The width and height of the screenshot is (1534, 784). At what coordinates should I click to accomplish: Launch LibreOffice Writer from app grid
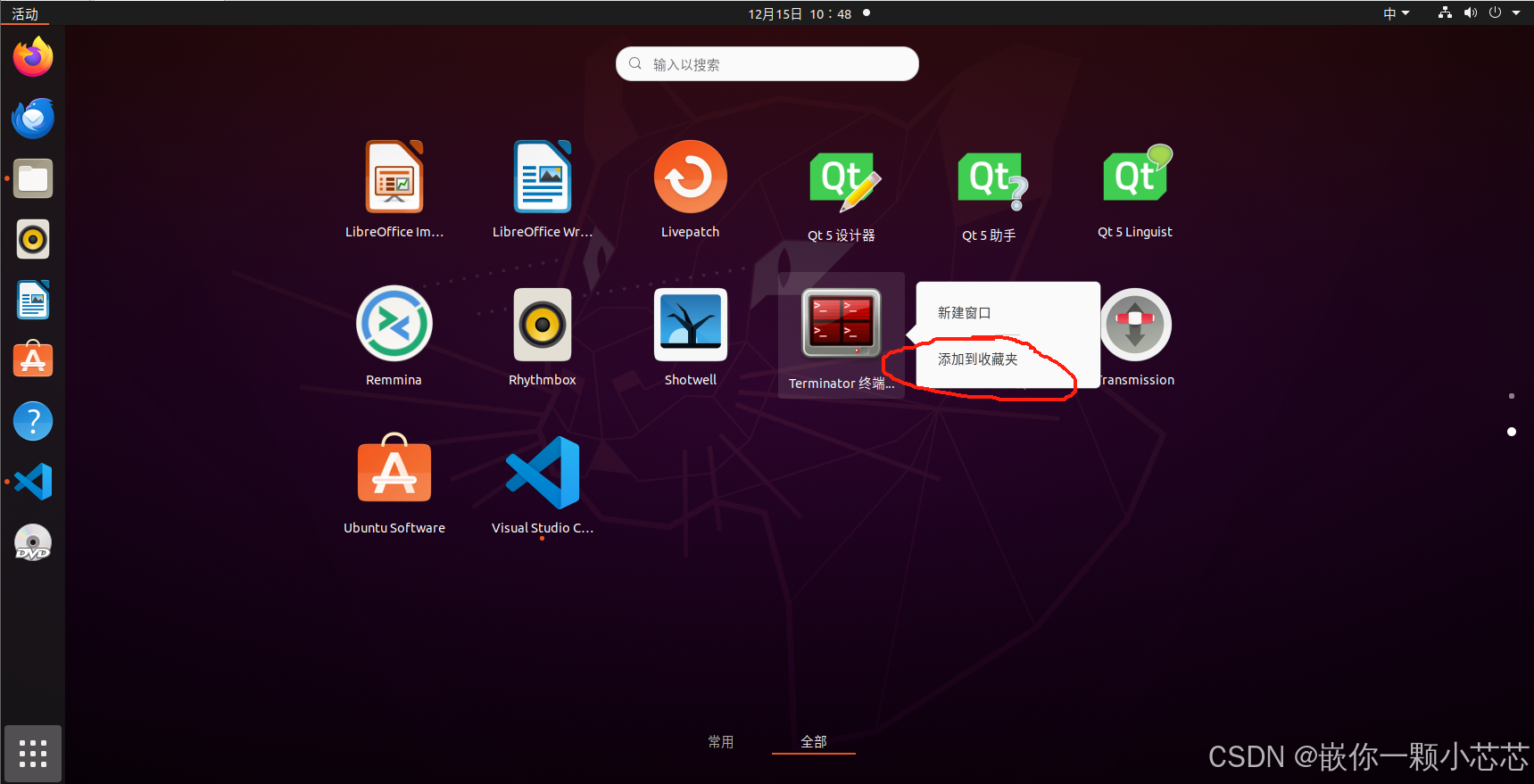pyautogui.click(x=543, y=189)
